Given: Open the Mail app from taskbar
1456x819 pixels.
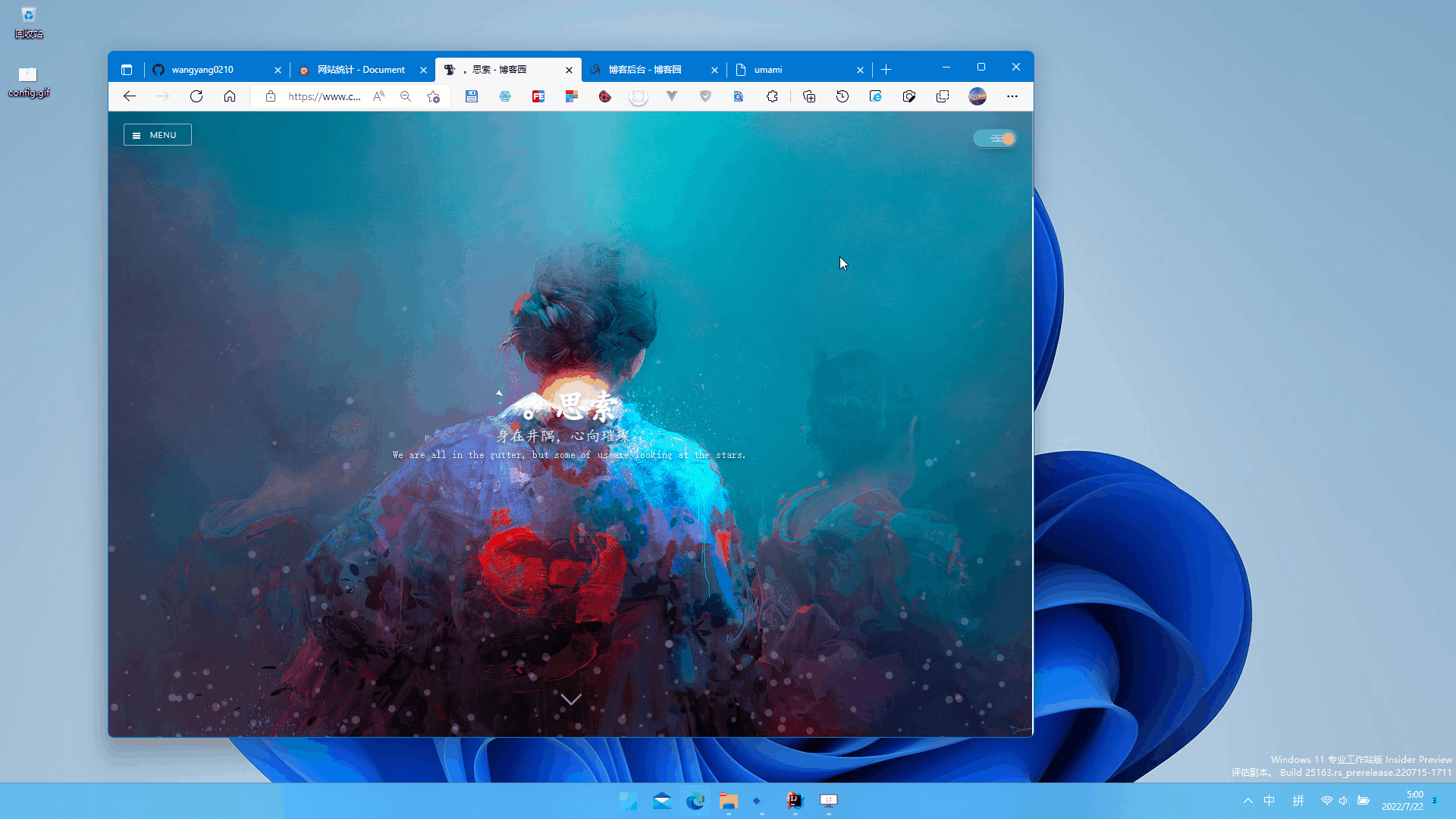Looking at the screenshot, I should pyautogui.click(x=662, y=801).
